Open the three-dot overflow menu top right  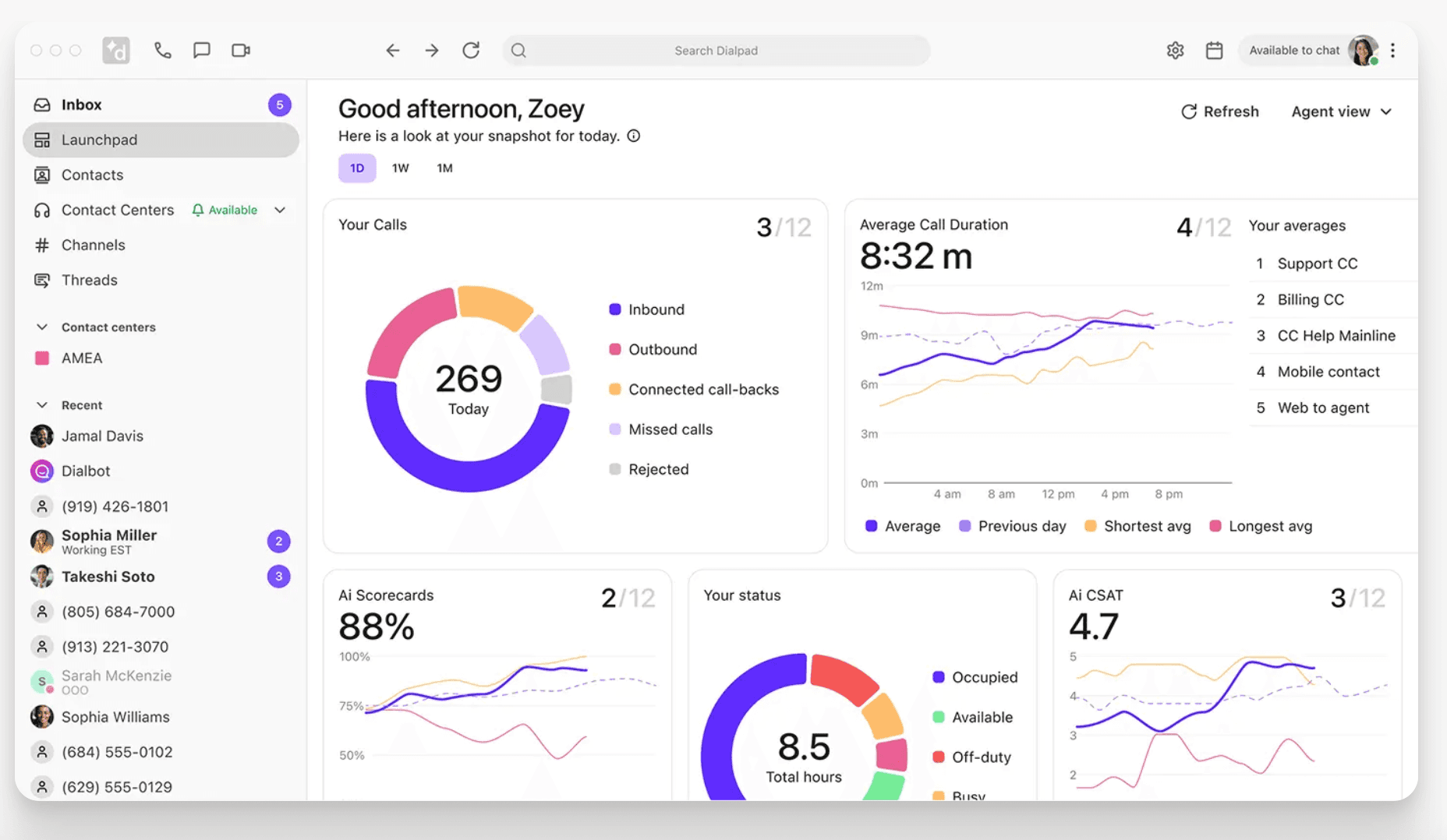(1394, 50)
